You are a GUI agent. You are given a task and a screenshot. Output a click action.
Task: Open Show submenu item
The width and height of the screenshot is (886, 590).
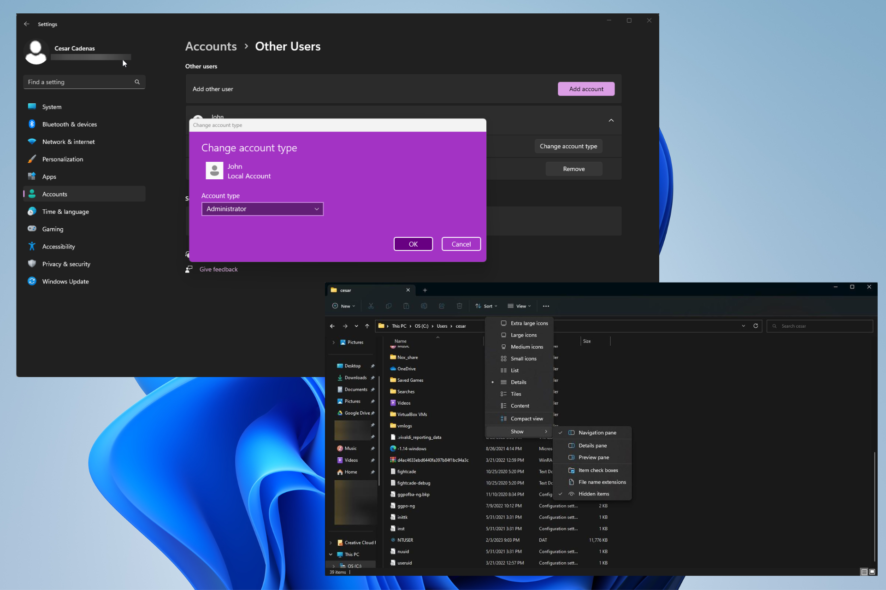519,432
